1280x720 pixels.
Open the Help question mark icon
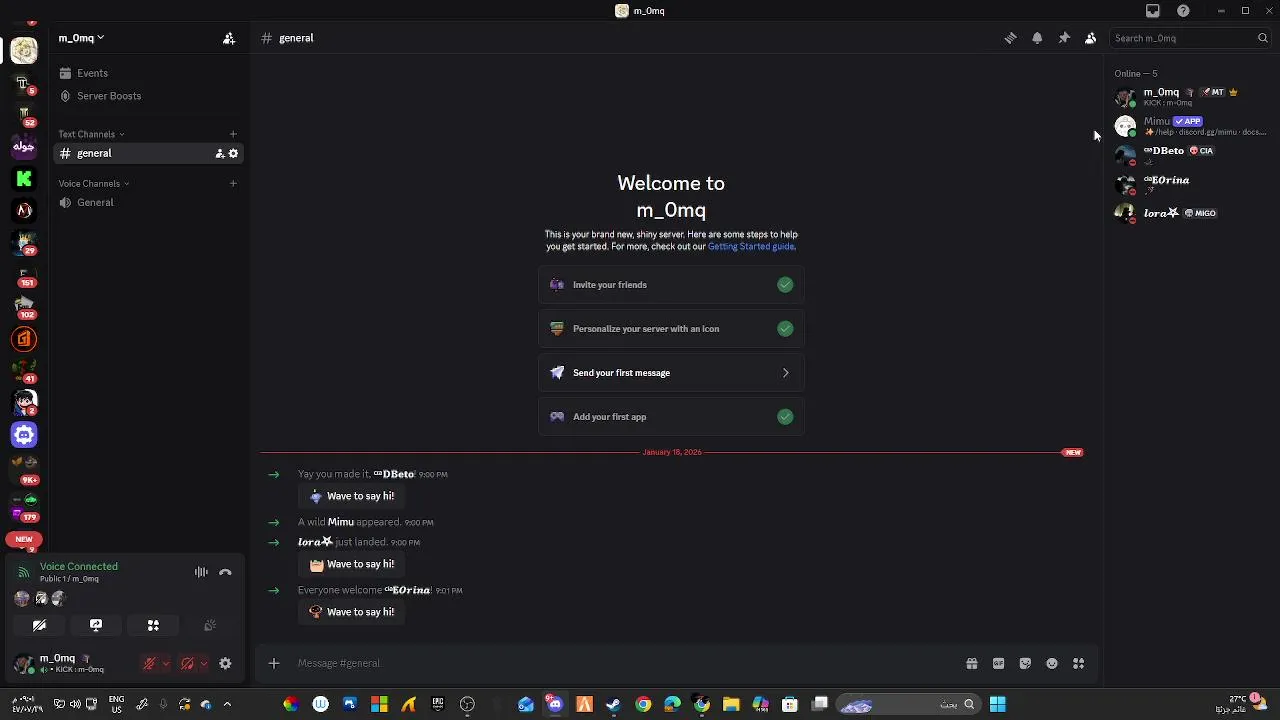click(x=1183, y=11)
